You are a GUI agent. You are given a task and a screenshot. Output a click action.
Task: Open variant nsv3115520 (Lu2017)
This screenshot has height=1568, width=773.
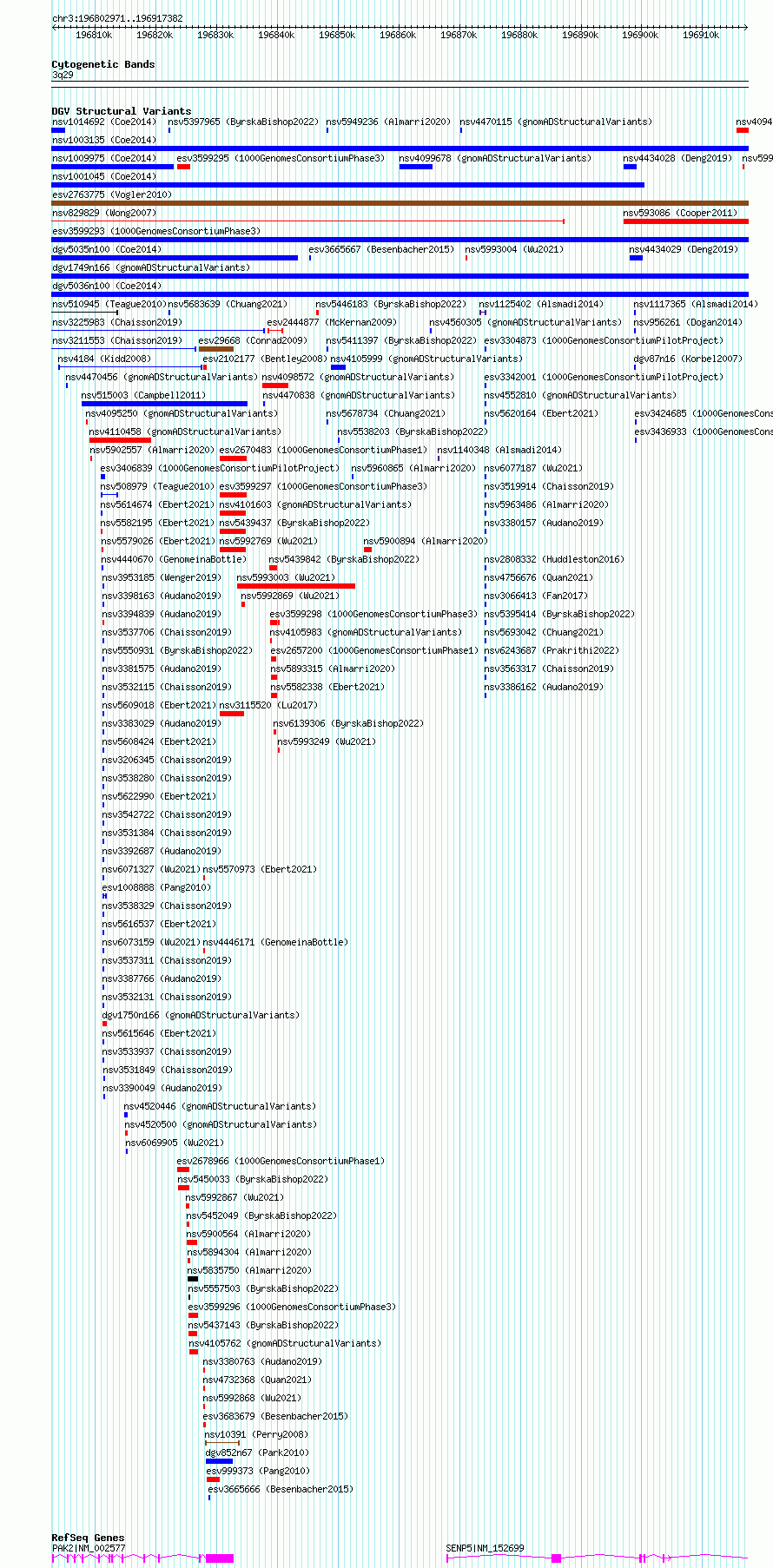268,706
